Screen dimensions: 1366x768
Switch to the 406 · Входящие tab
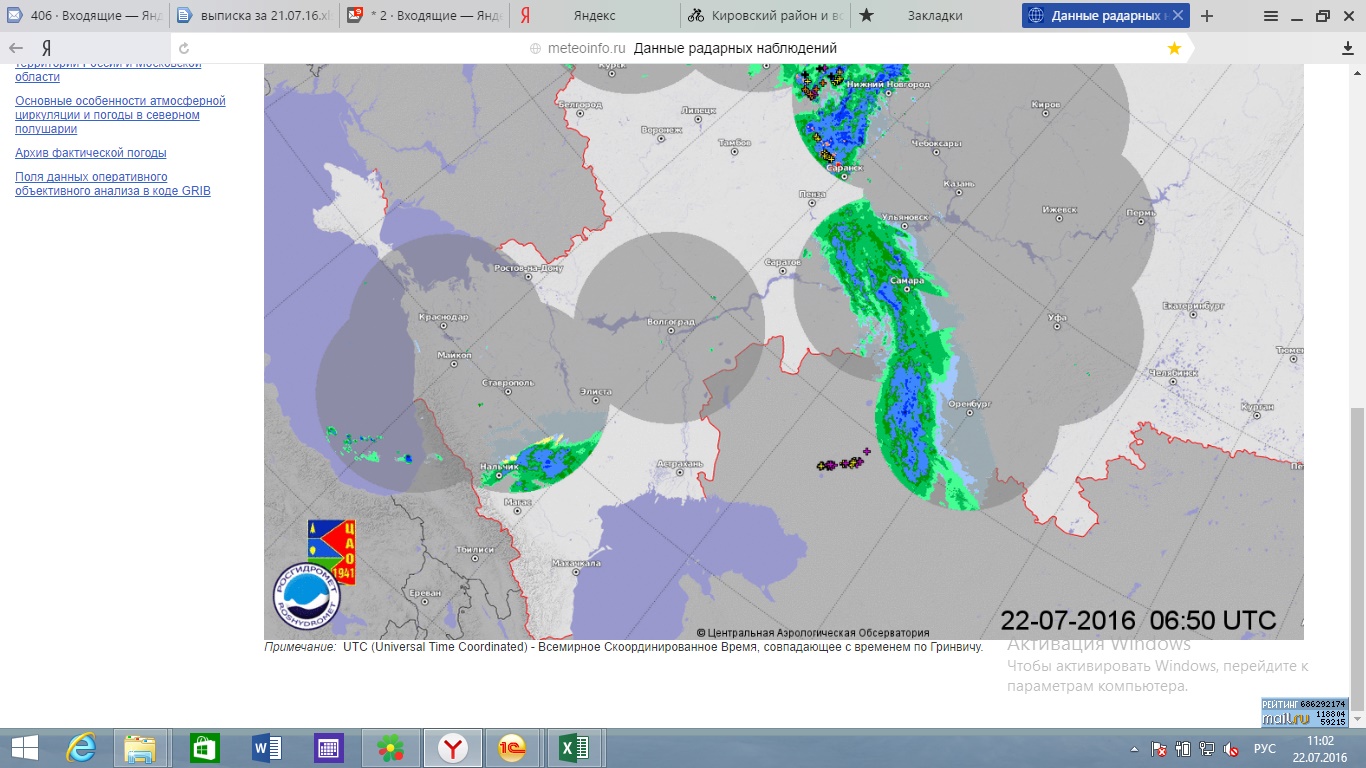tap(84, 16)
